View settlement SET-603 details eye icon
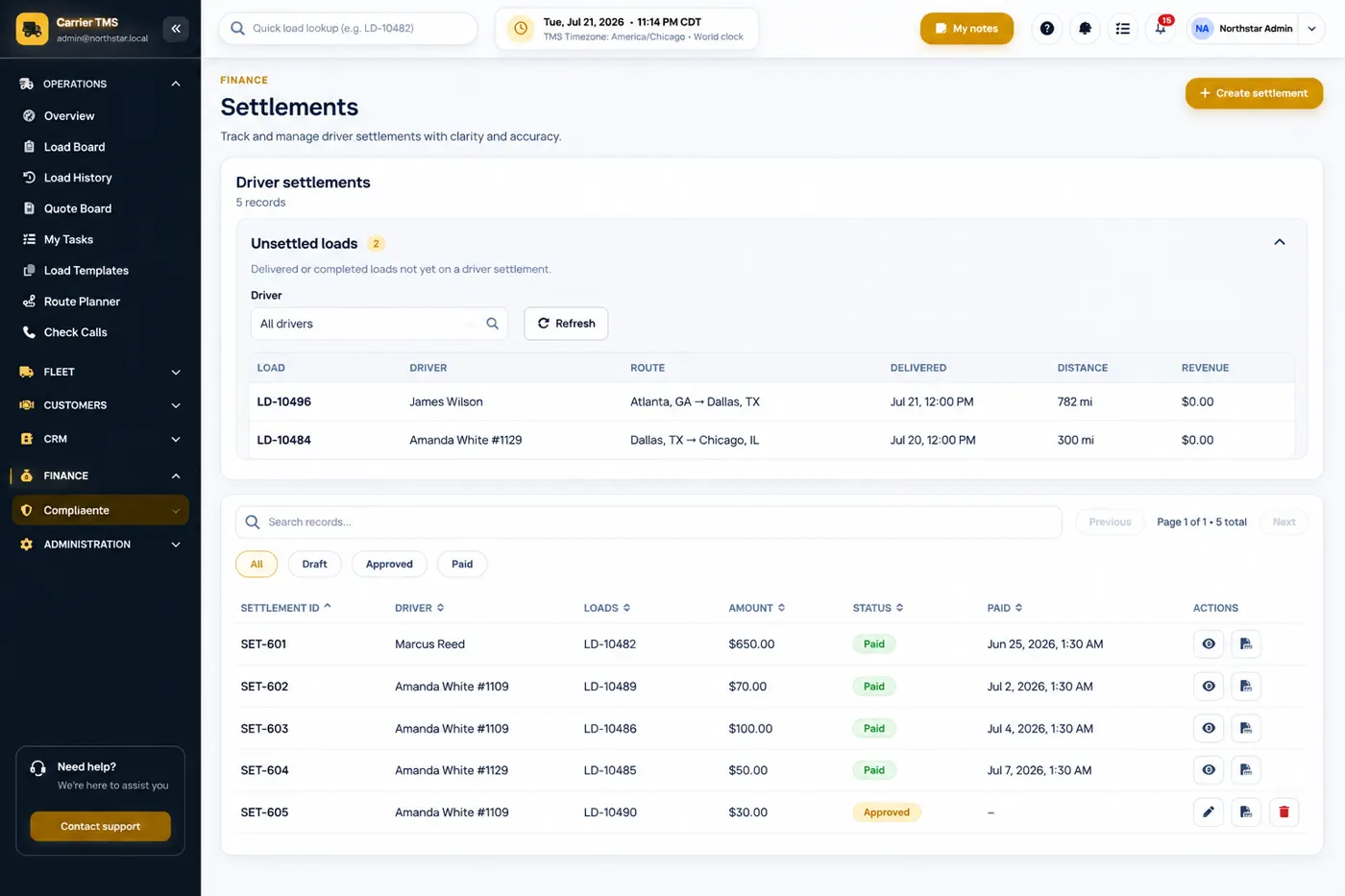Image resolution: width=1345 pixels, height=896 pixels. pos(1209,728)
